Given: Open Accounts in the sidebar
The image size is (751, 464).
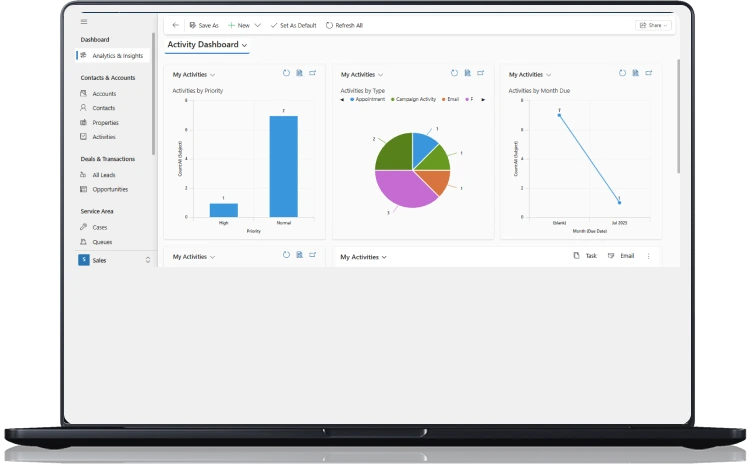Looking at the screenshot, I should [x=104, y=94].
